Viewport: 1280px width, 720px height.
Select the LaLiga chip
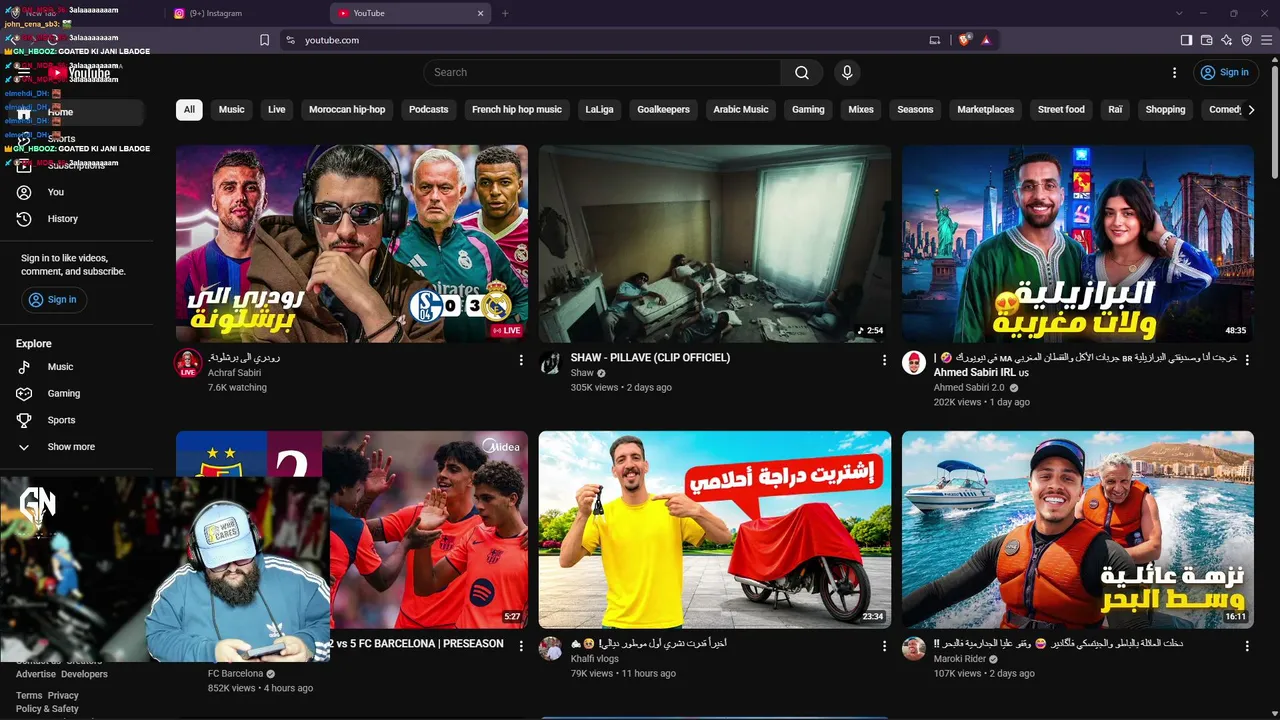pos(600,110)
